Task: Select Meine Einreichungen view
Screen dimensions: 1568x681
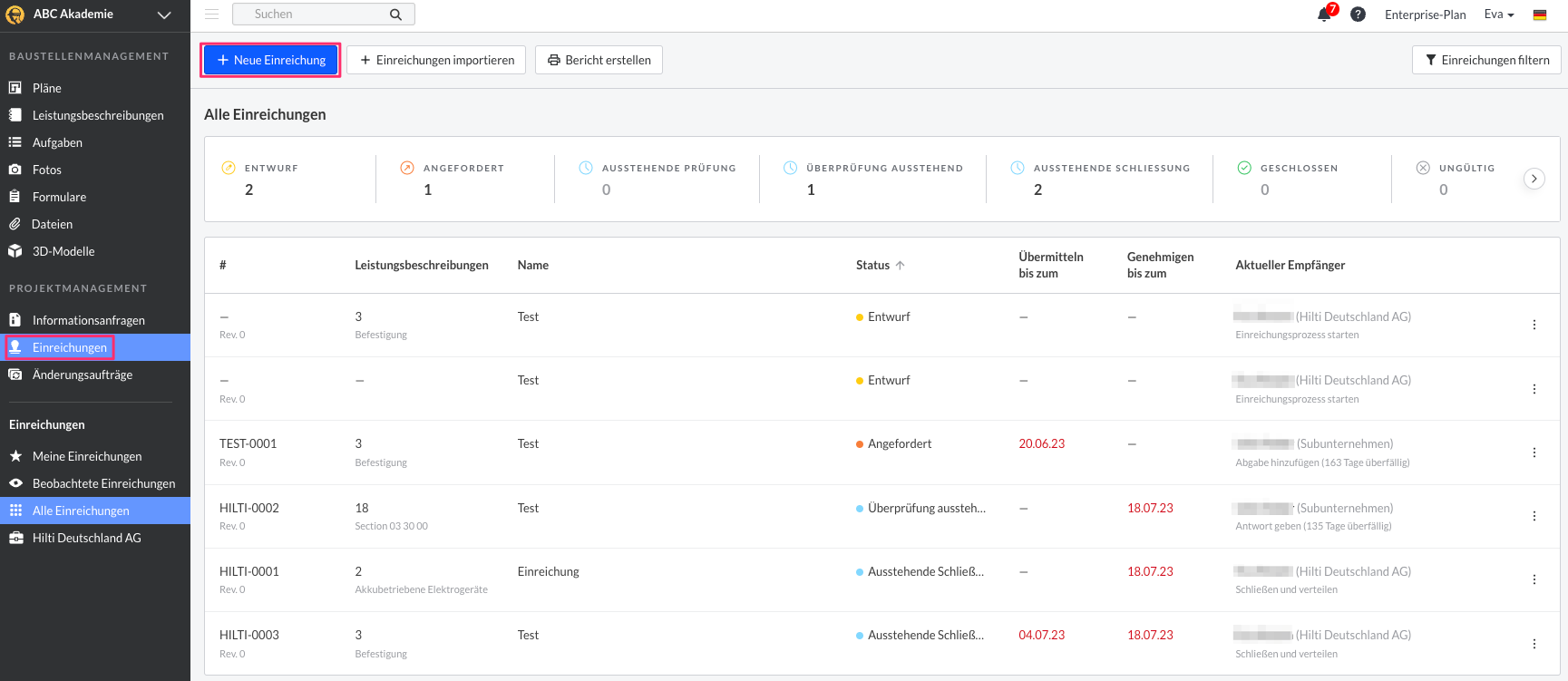Action: click(87, 456)
